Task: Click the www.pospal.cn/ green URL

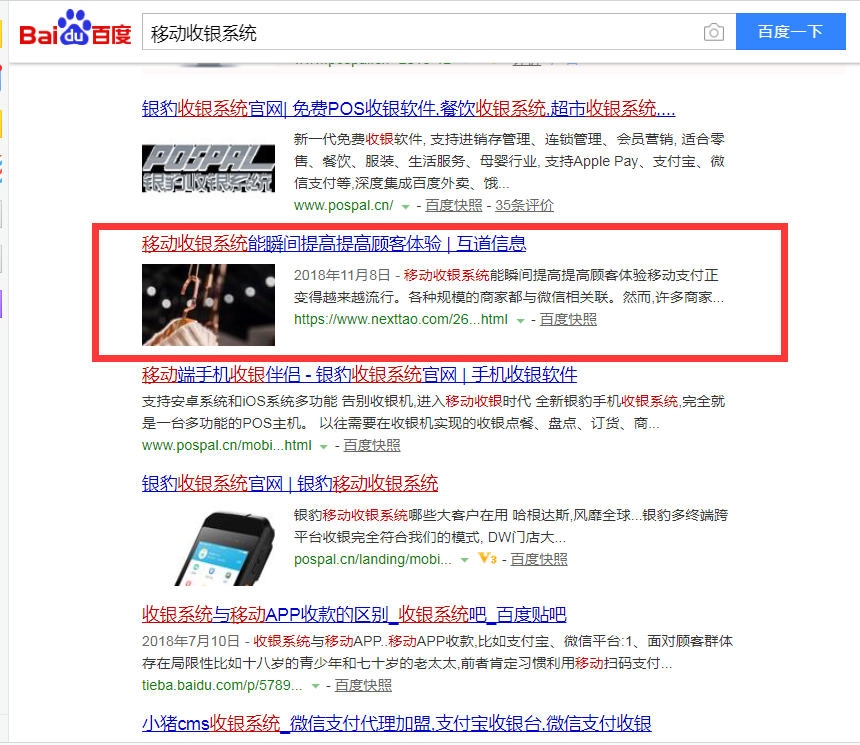Action: [x=343, y=206]
